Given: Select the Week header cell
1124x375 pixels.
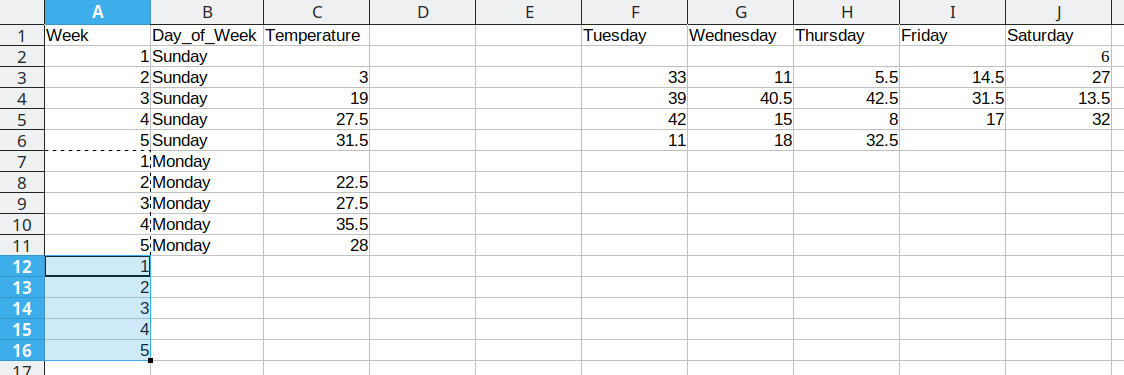Looking at the screenshot, I should (x=97, y=35).
